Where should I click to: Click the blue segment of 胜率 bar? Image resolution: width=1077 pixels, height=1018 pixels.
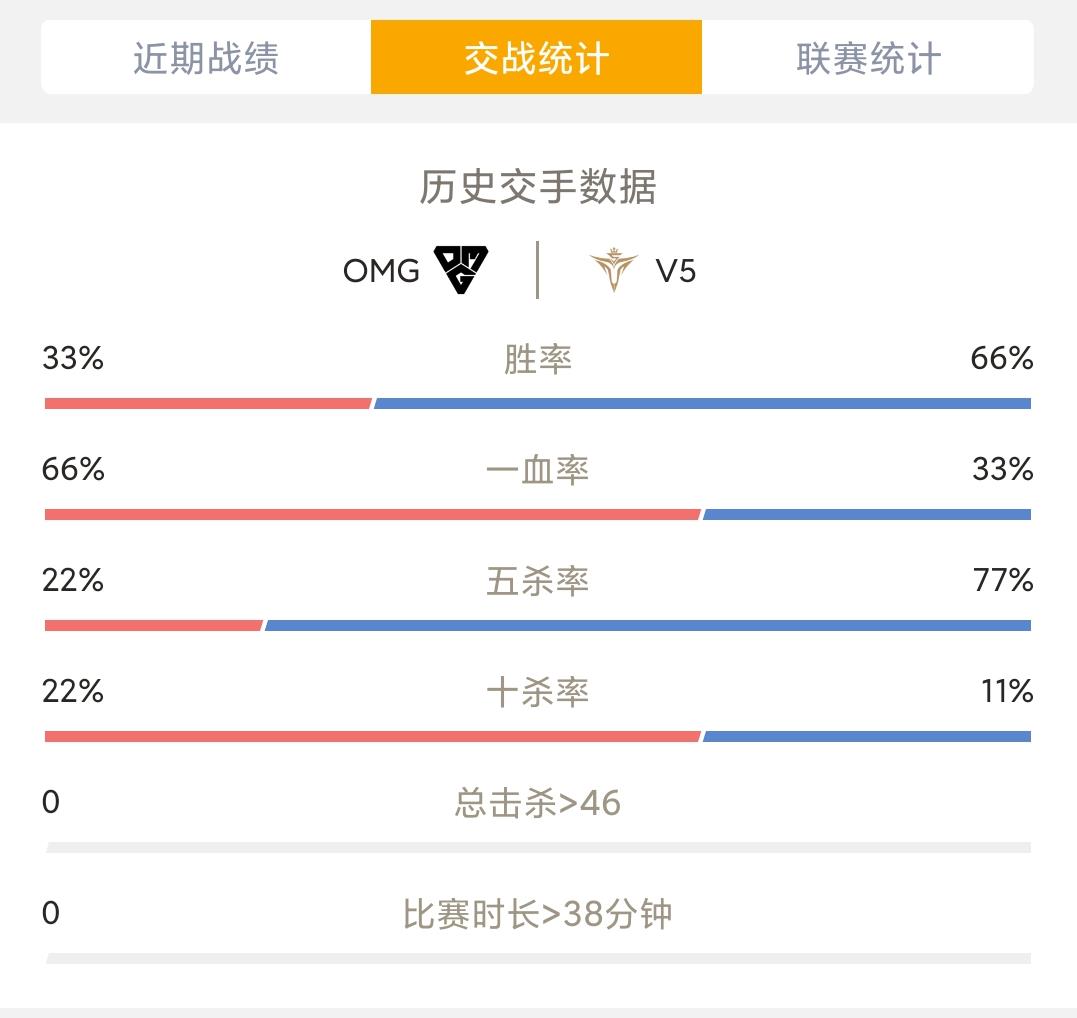tap(703, 403)
